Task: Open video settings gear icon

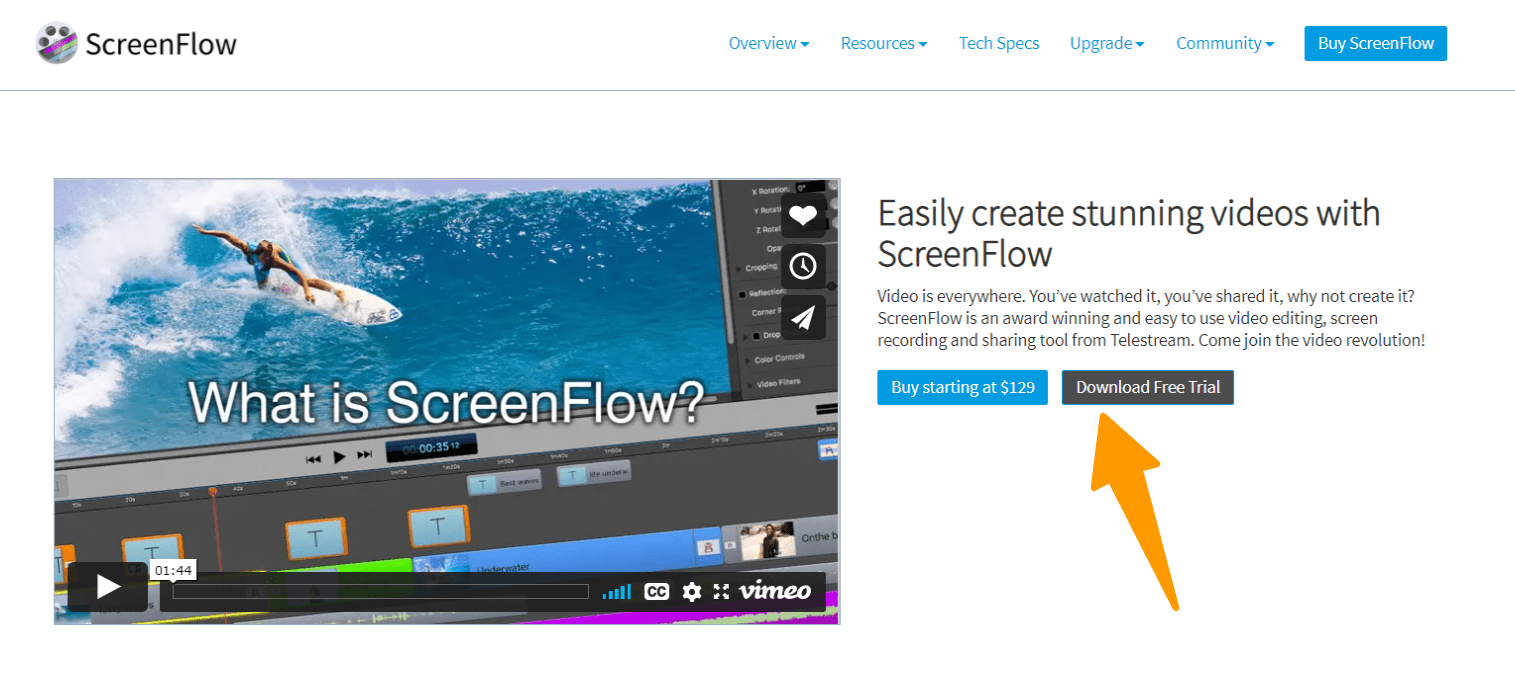Action: 691,591
